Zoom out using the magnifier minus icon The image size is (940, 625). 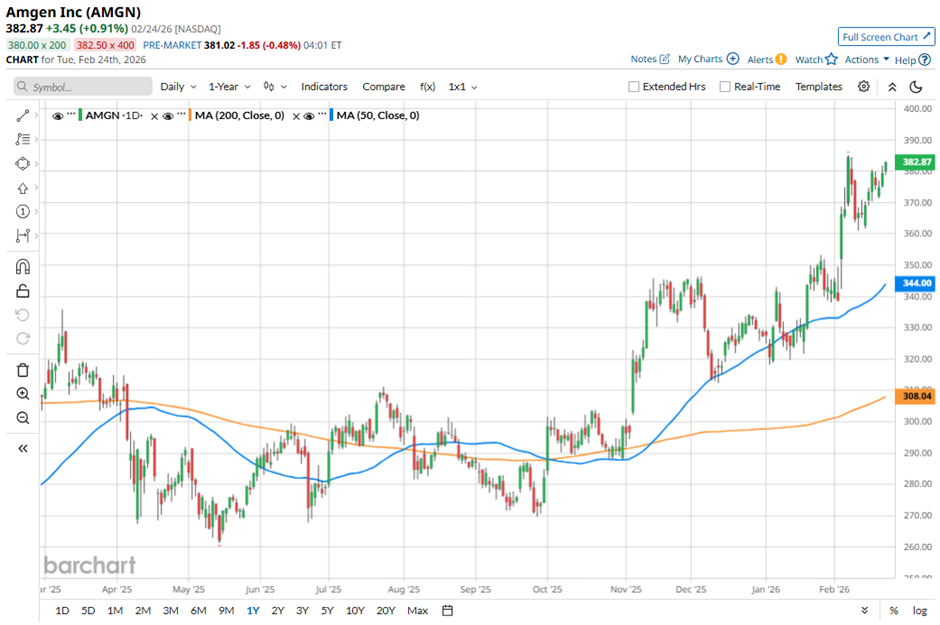click(23, 417)
